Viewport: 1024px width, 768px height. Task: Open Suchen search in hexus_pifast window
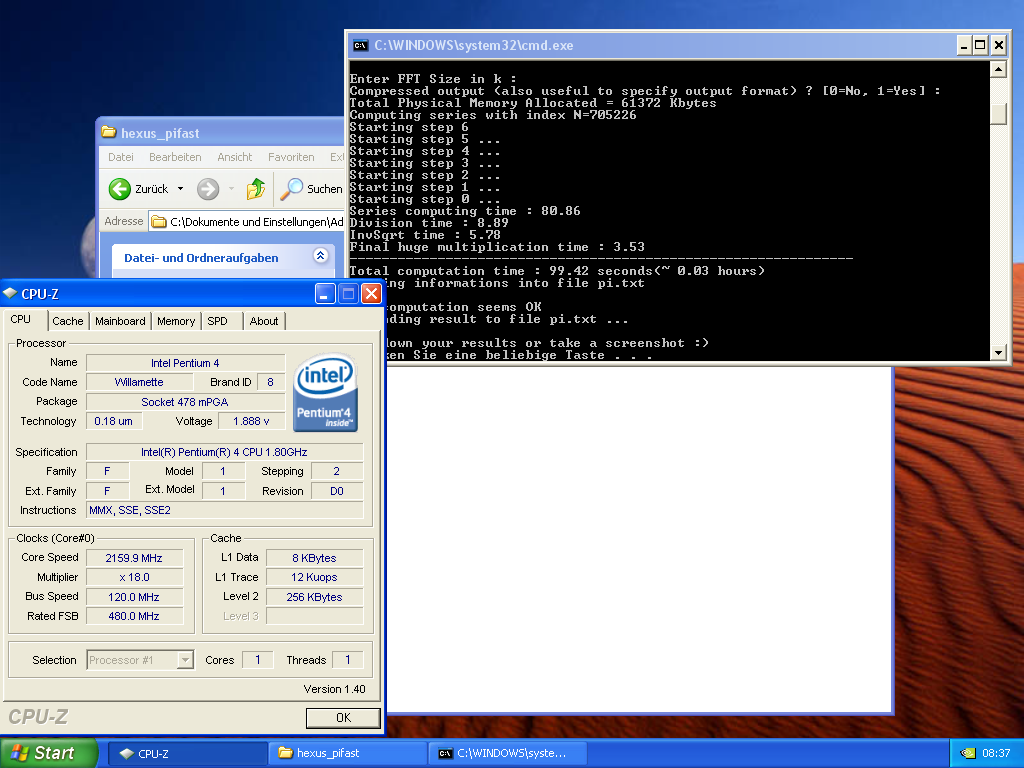312,189
